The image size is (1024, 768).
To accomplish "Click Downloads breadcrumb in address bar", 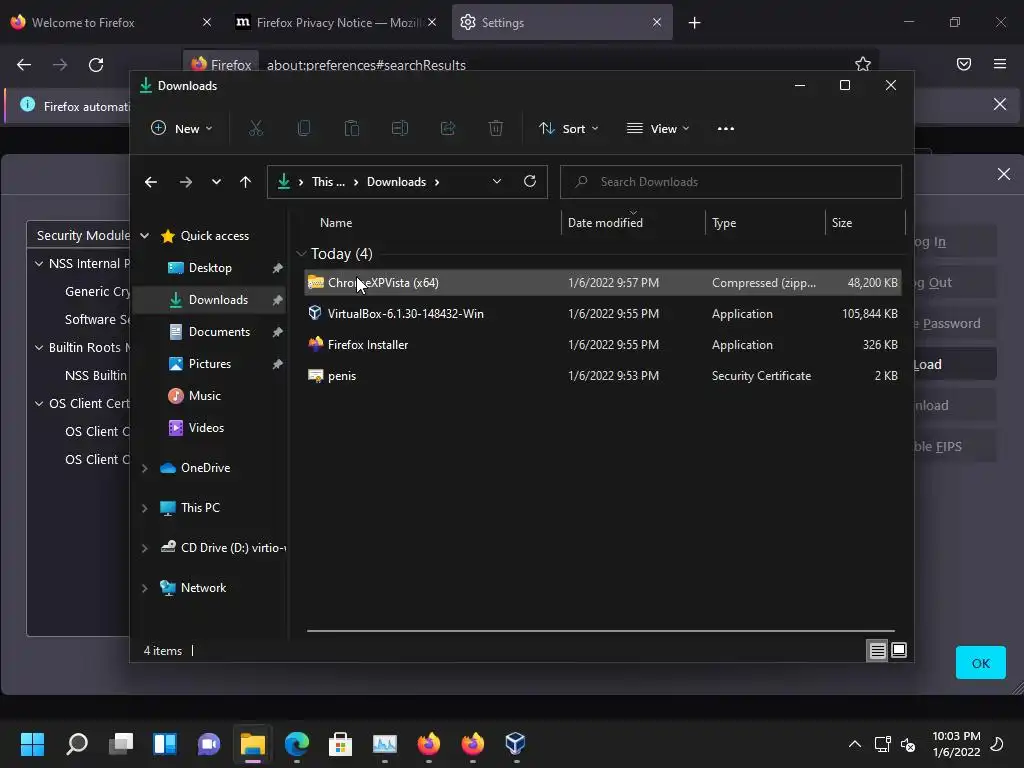I will coord(396,182).
